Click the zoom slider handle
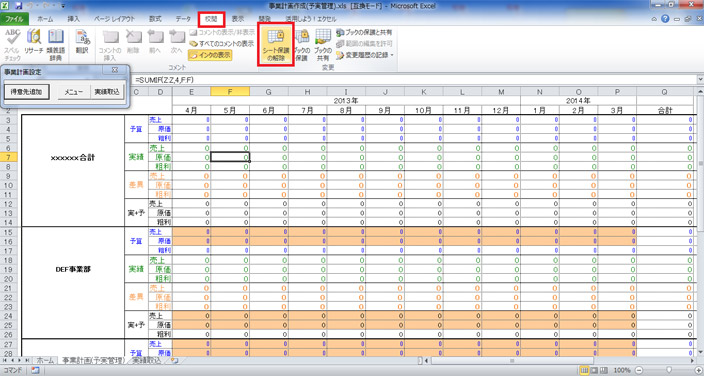The height and width of the screenshot is (376, 704). 669,371
